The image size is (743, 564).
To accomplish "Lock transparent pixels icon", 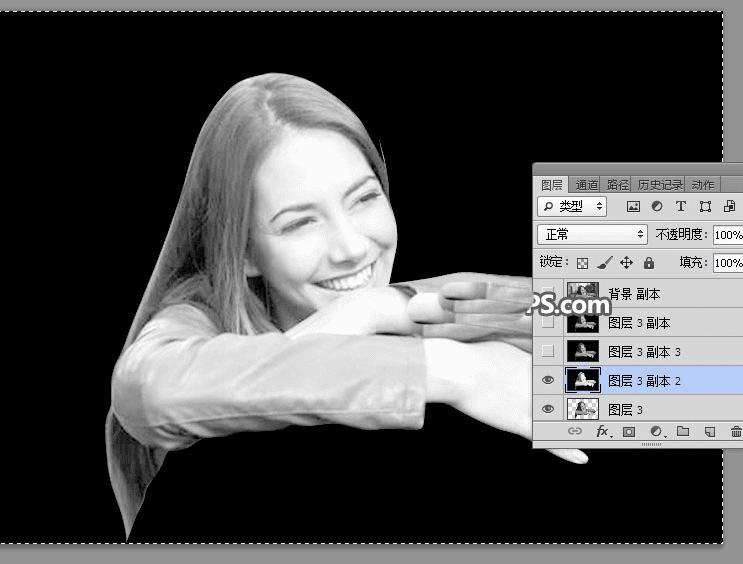I will tap(582, 263).
